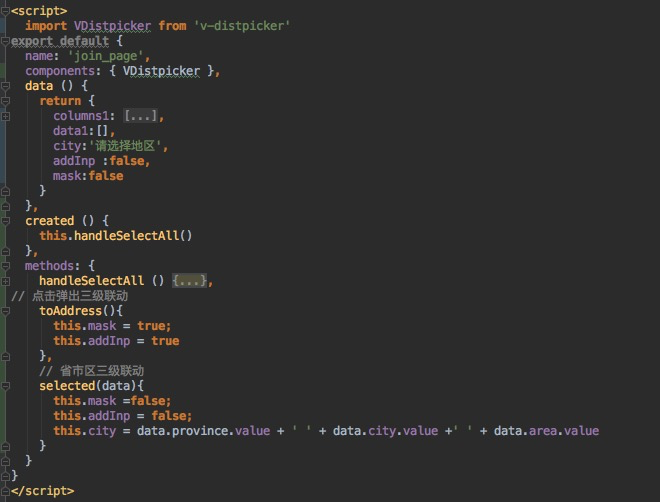The height and width of the screenshot is (502, 660).
Task: Collapse the selected(data) method fold marker
Action: pyautogui.click(x=5, y=386)
